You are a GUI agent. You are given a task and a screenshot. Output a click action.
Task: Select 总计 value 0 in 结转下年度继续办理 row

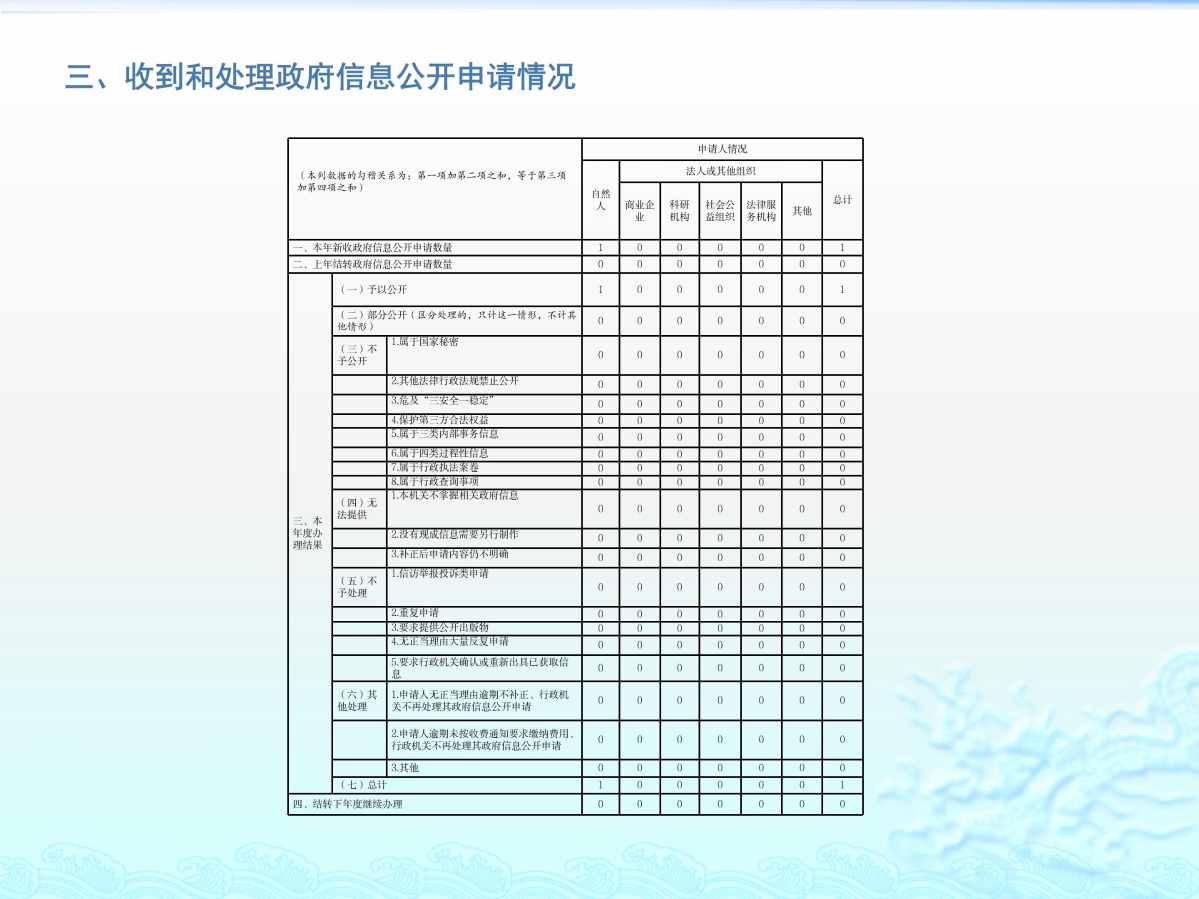(842, 804)
